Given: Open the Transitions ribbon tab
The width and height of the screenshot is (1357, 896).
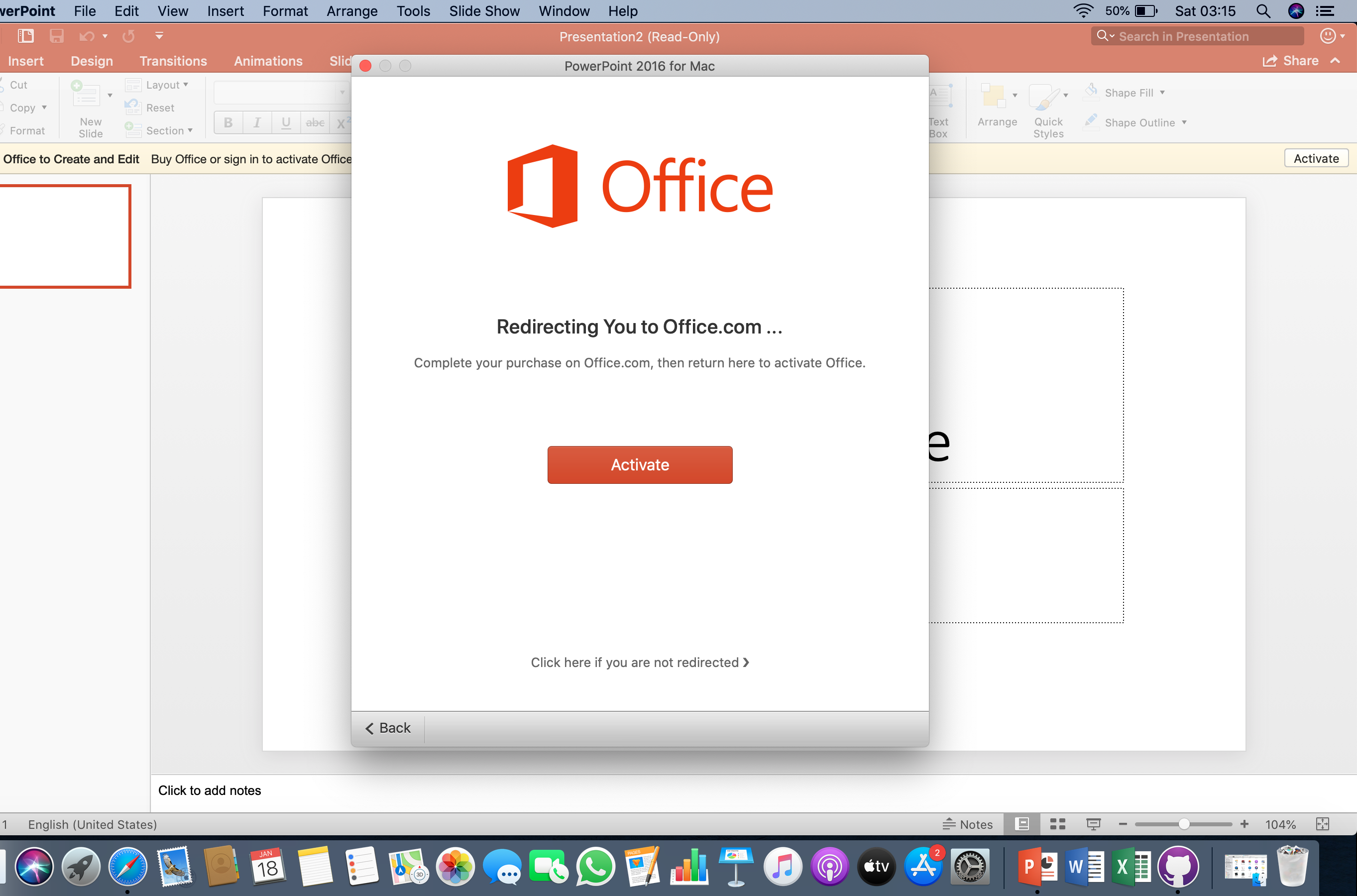Looking at the screenshot, I should coord(174,61).
